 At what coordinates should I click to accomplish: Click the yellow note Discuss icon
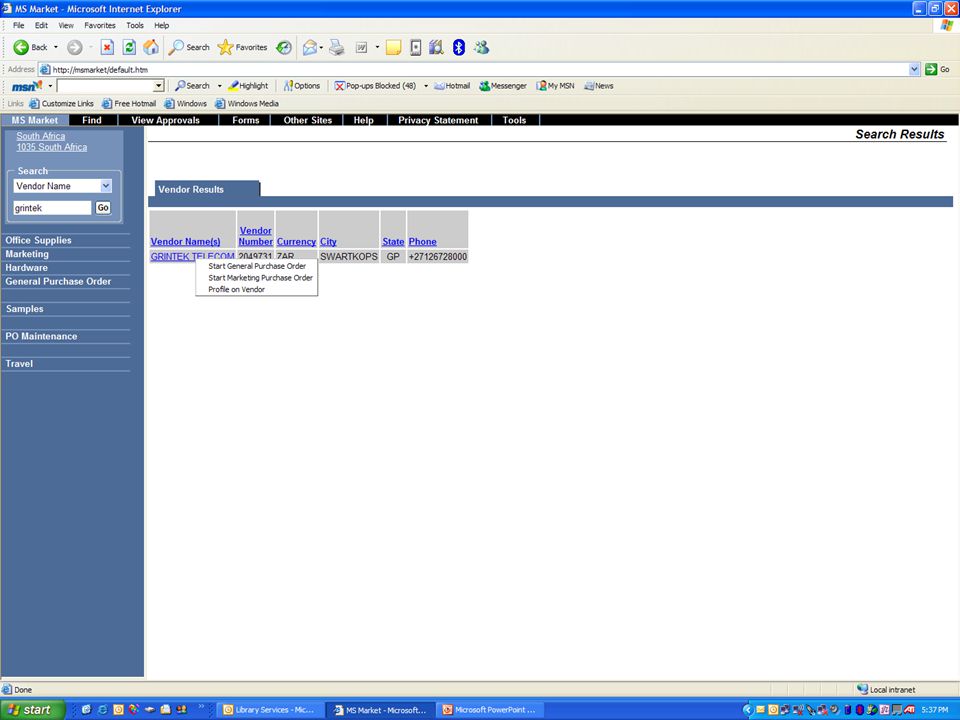click(x=393, y=47)
